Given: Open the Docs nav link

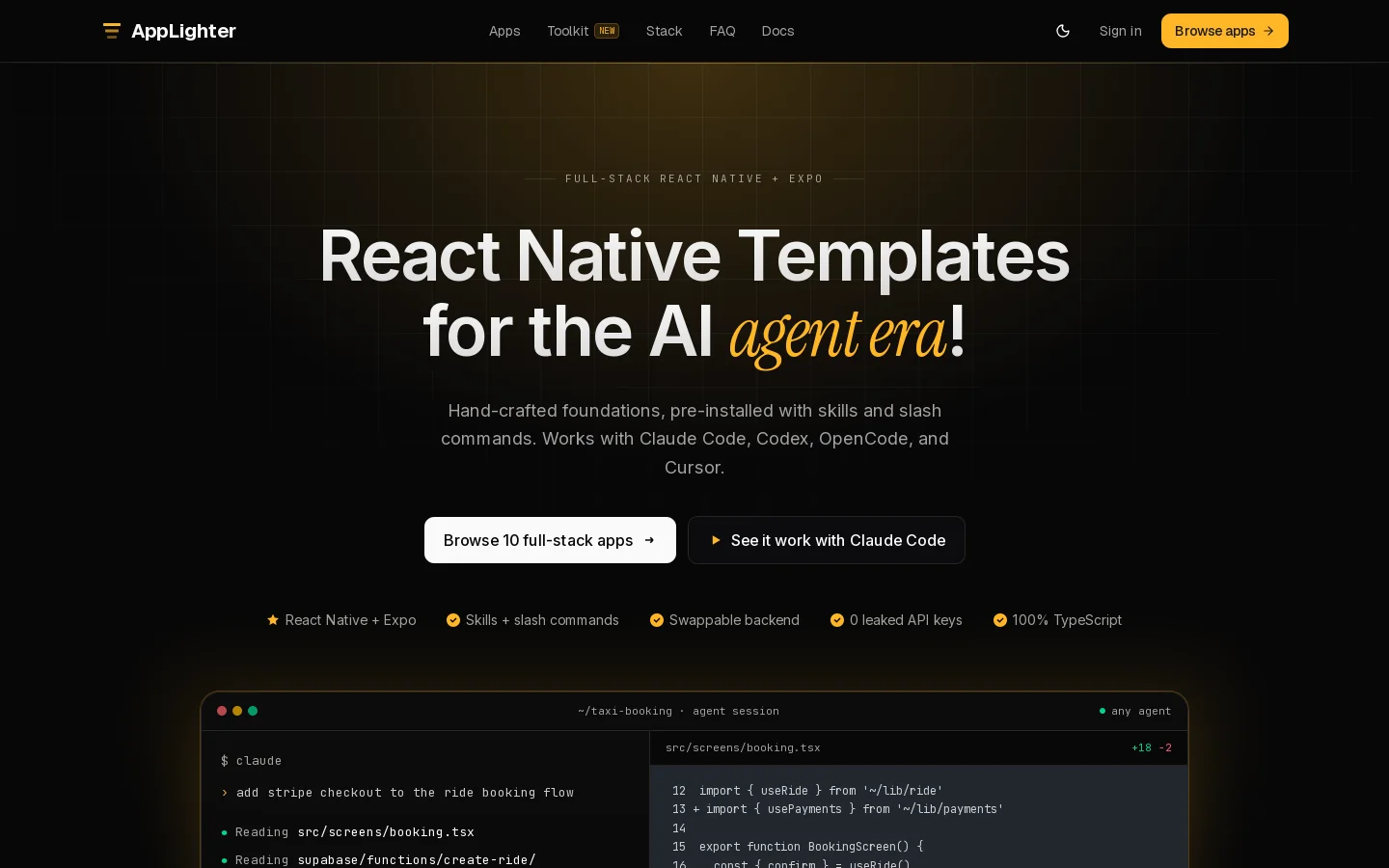Looking at the screenshot, I should click(777, 31).
